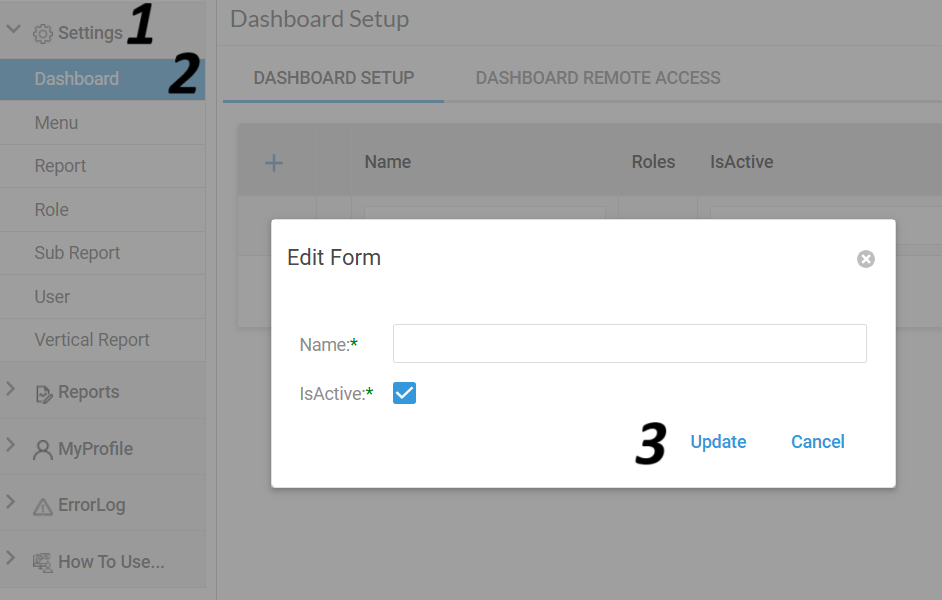Focus the Name input field
This screenshot has height=600, width=942.
pos(630,344)
